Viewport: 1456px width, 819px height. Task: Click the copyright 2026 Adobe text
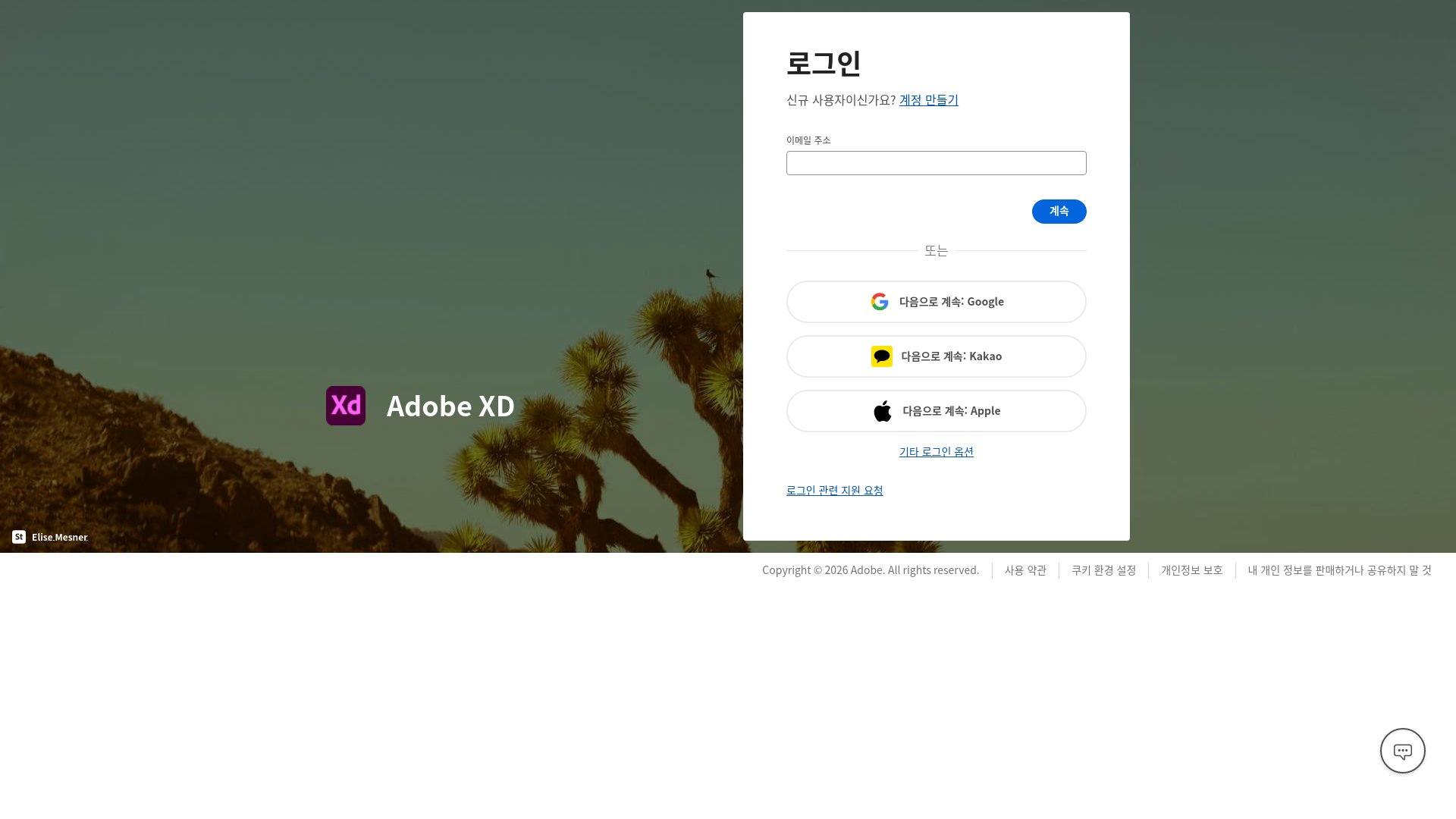(x=871, y=570)
